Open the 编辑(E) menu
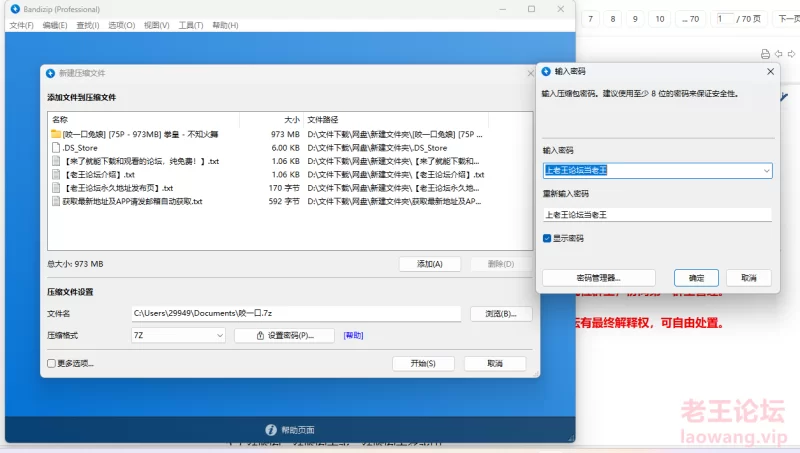This screenshot has width=800, height=453. 55,25
